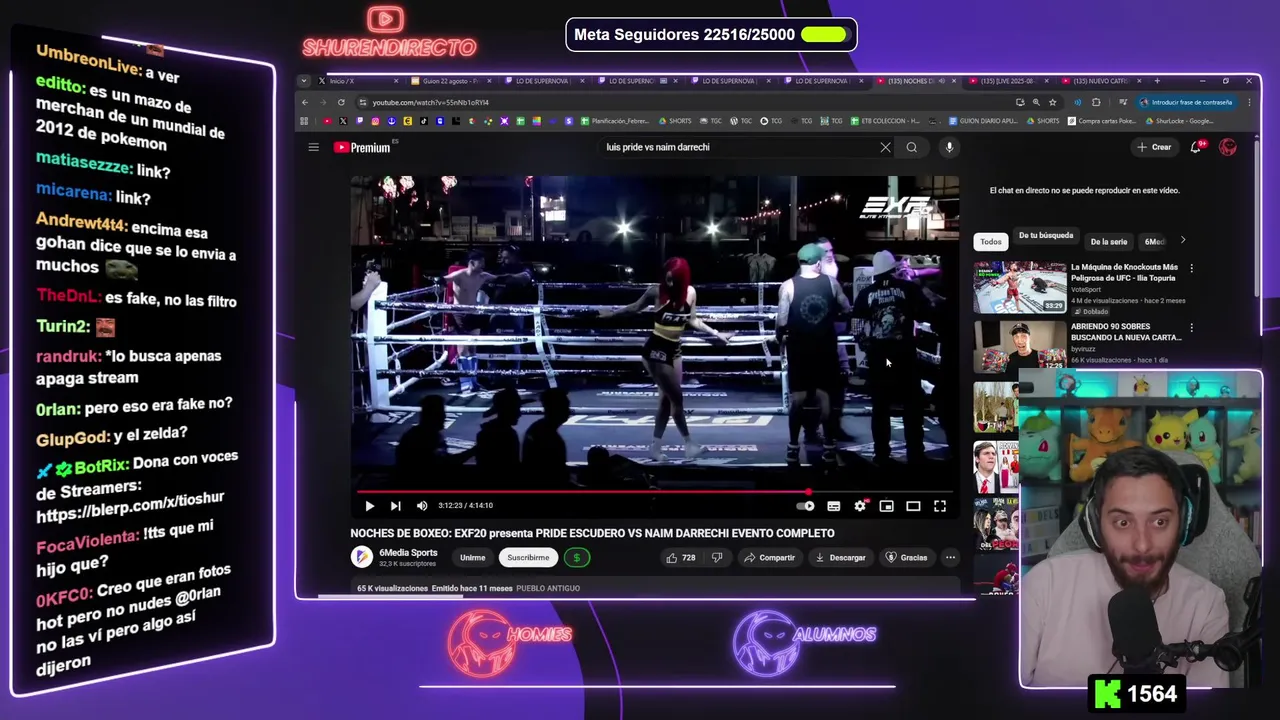Select the Todos filter chip

click(990, 241)
